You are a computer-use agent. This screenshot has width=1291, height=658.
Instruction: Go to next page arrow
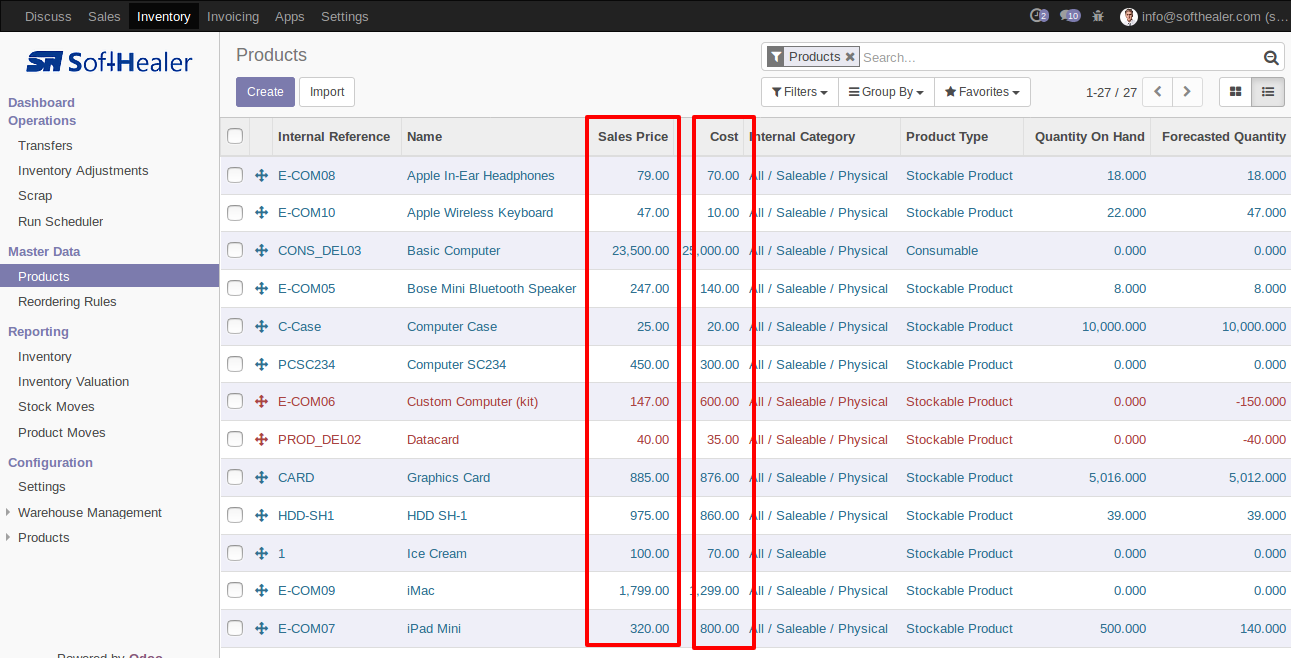pyautogui.click(x=1187, y=92)
